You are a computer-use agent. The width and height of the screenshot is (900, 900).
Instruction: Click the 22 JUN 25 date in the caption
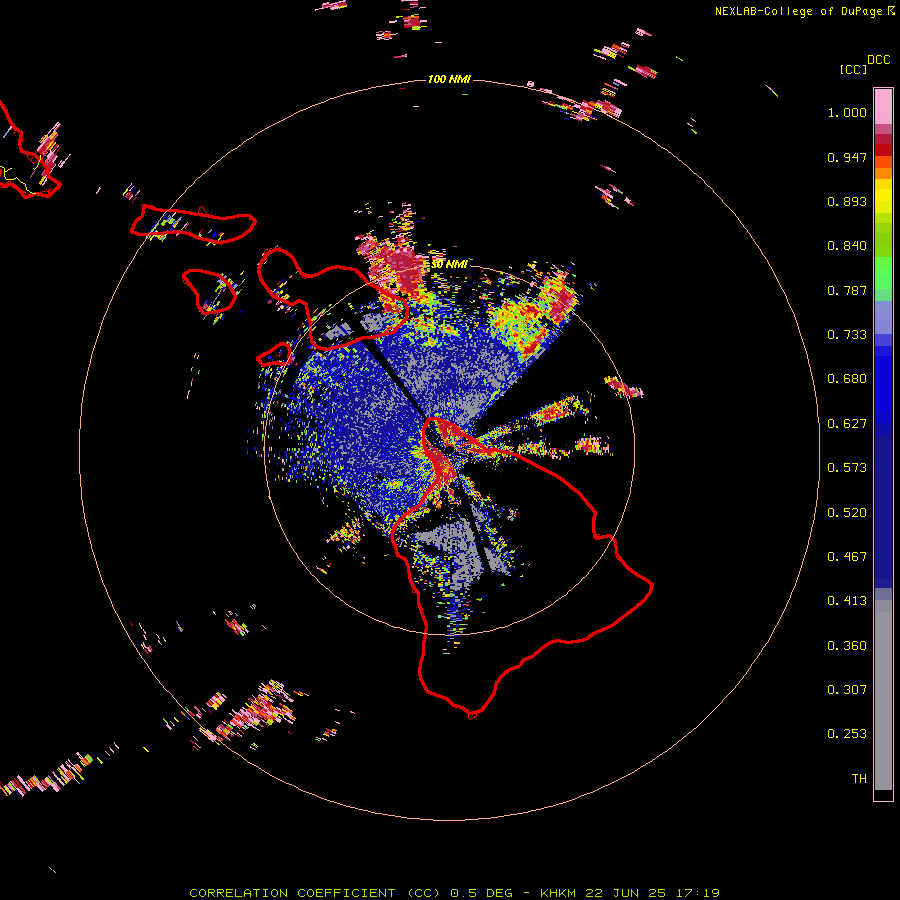click(625, 893)
